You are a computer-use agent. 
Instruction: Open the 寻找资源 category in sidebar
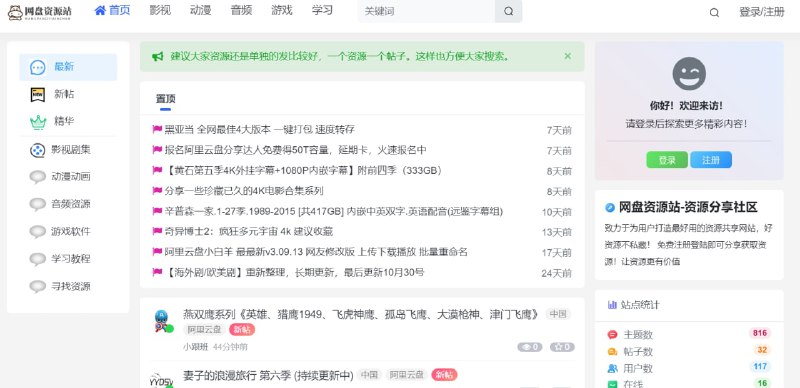(68, 286)
